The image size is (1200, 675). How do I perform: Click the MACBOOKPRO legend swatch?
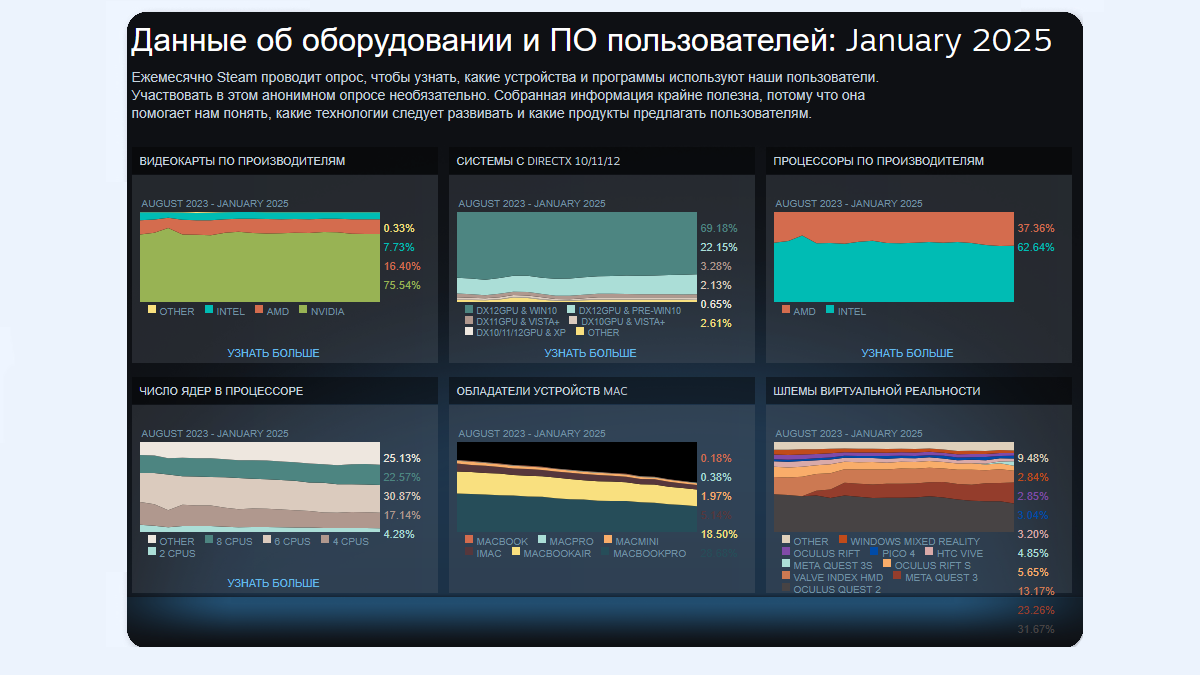pos(605,552)
